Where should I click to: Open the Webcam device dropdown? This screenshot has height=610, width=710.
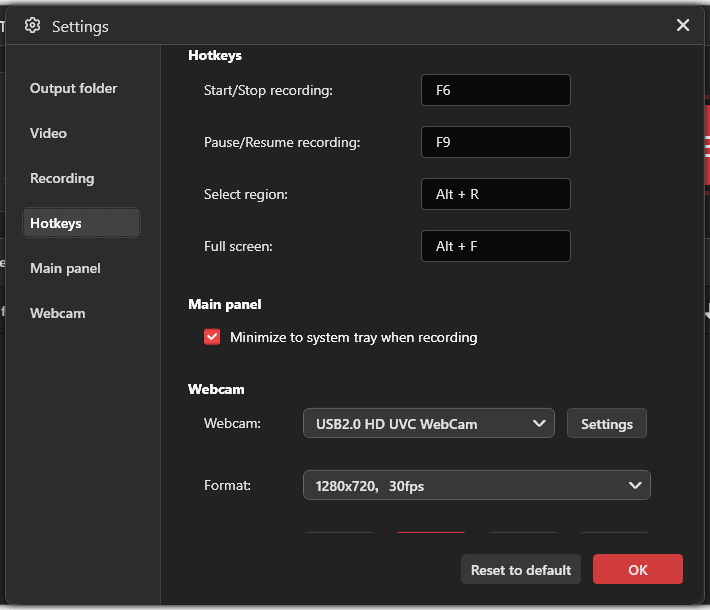pos(429,423)
